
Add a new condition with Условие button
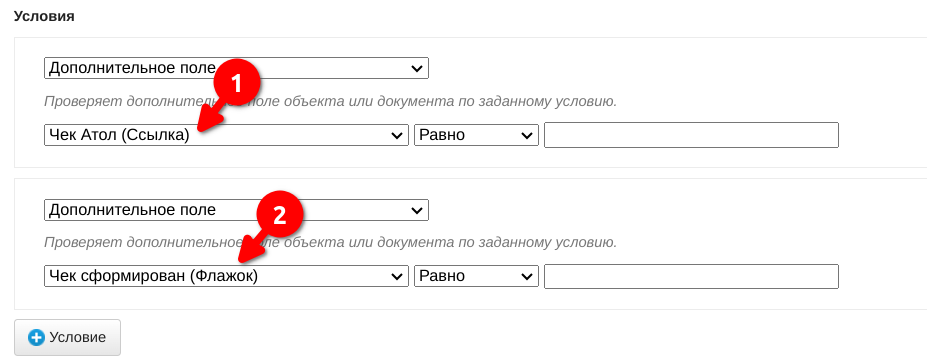point(67,337)
